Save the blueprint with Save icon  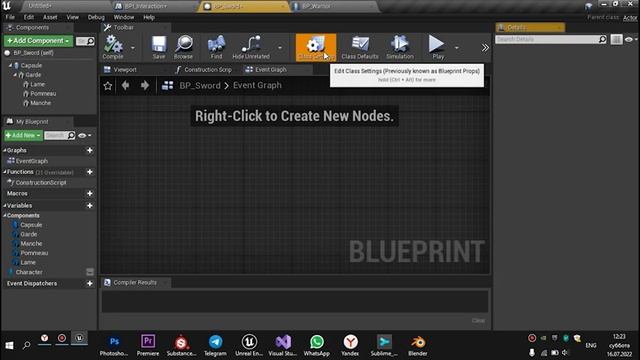click(159, 47)
